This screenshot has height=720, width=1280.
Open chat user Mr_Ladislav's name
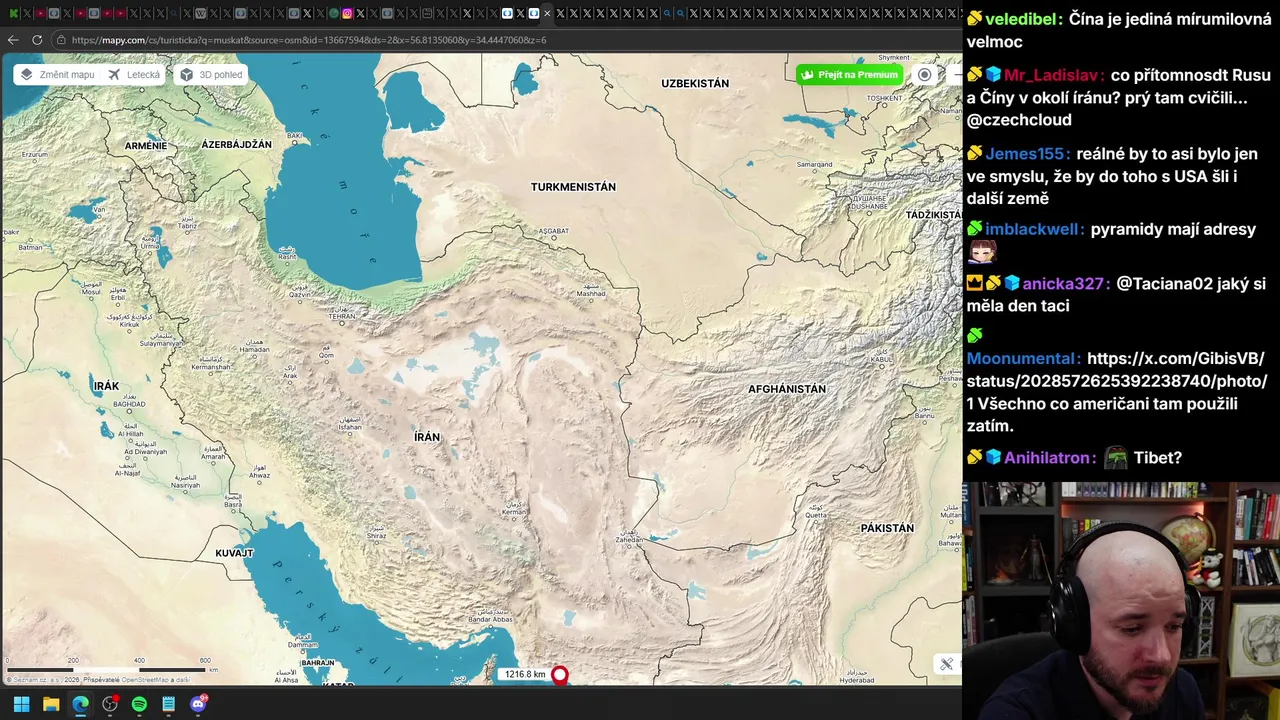[1054, 75]
